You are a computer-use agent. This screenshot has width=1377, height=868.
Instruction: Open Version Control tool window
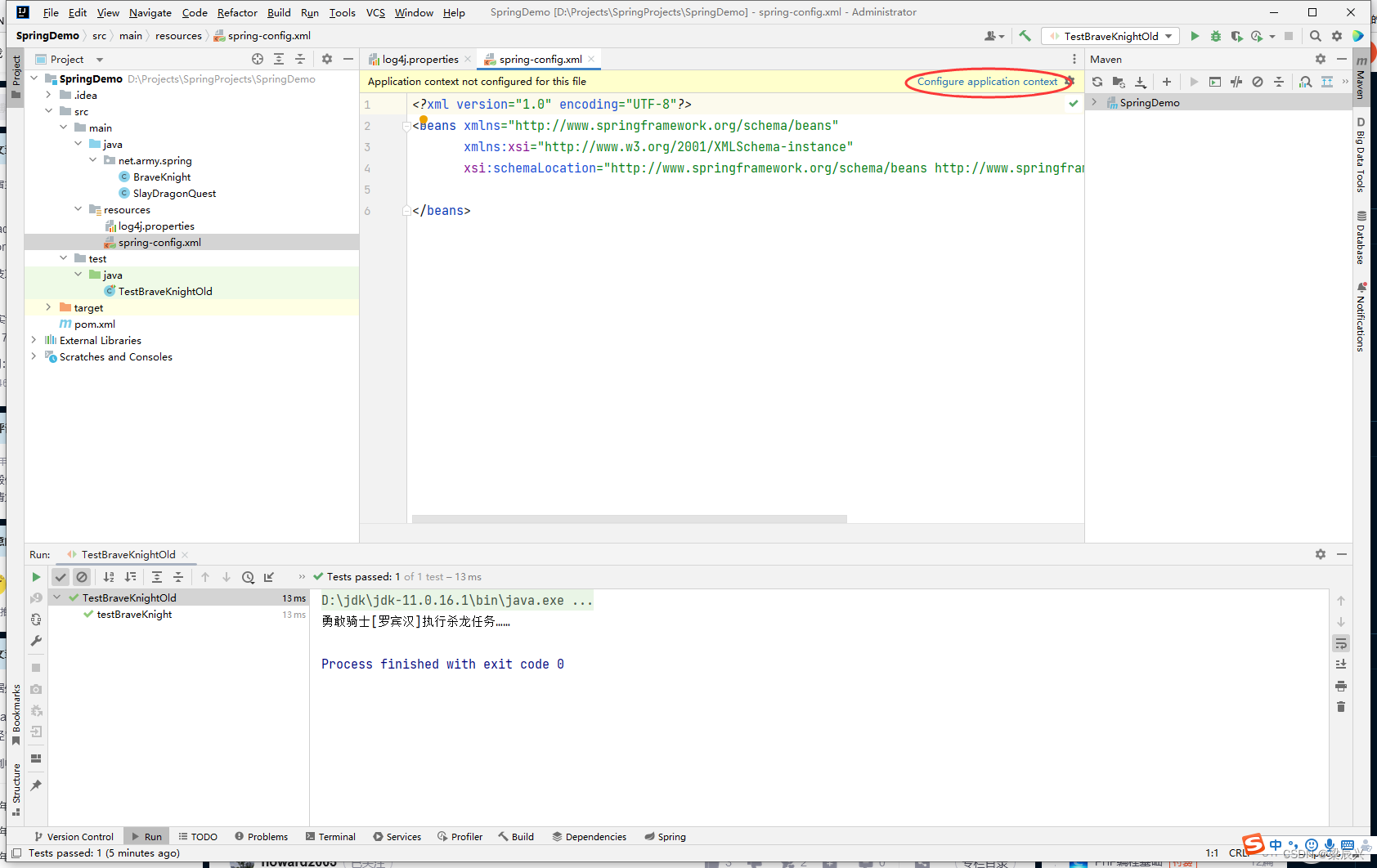coord(74,836)
